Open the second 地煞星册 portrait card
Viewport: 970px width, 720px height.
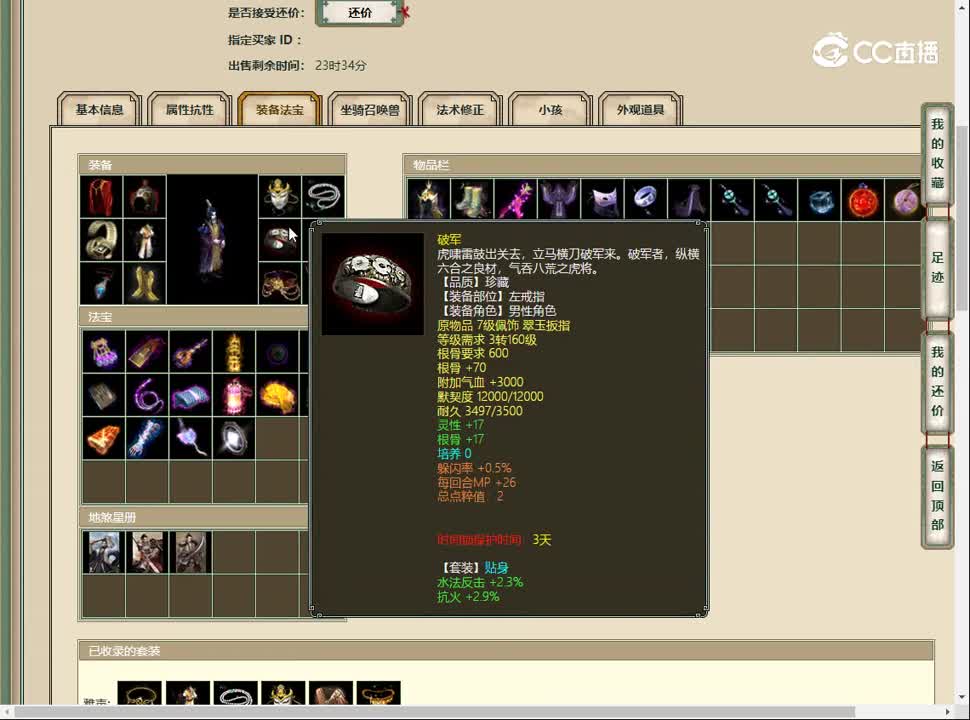coord(147,552)
